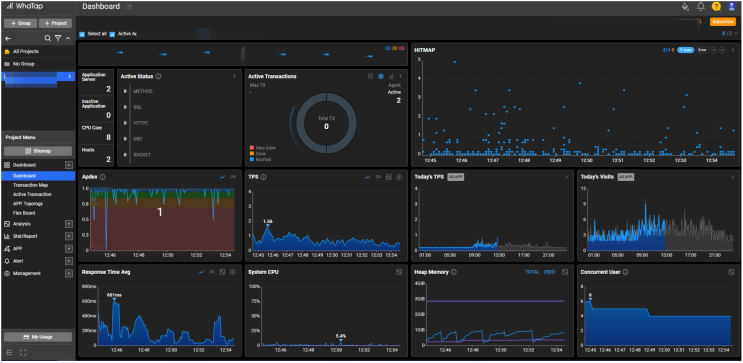Screen dimensions: 743x363
Task: Toggle fullscreen icon at sidebar bottom
Action: click(22, 352)
